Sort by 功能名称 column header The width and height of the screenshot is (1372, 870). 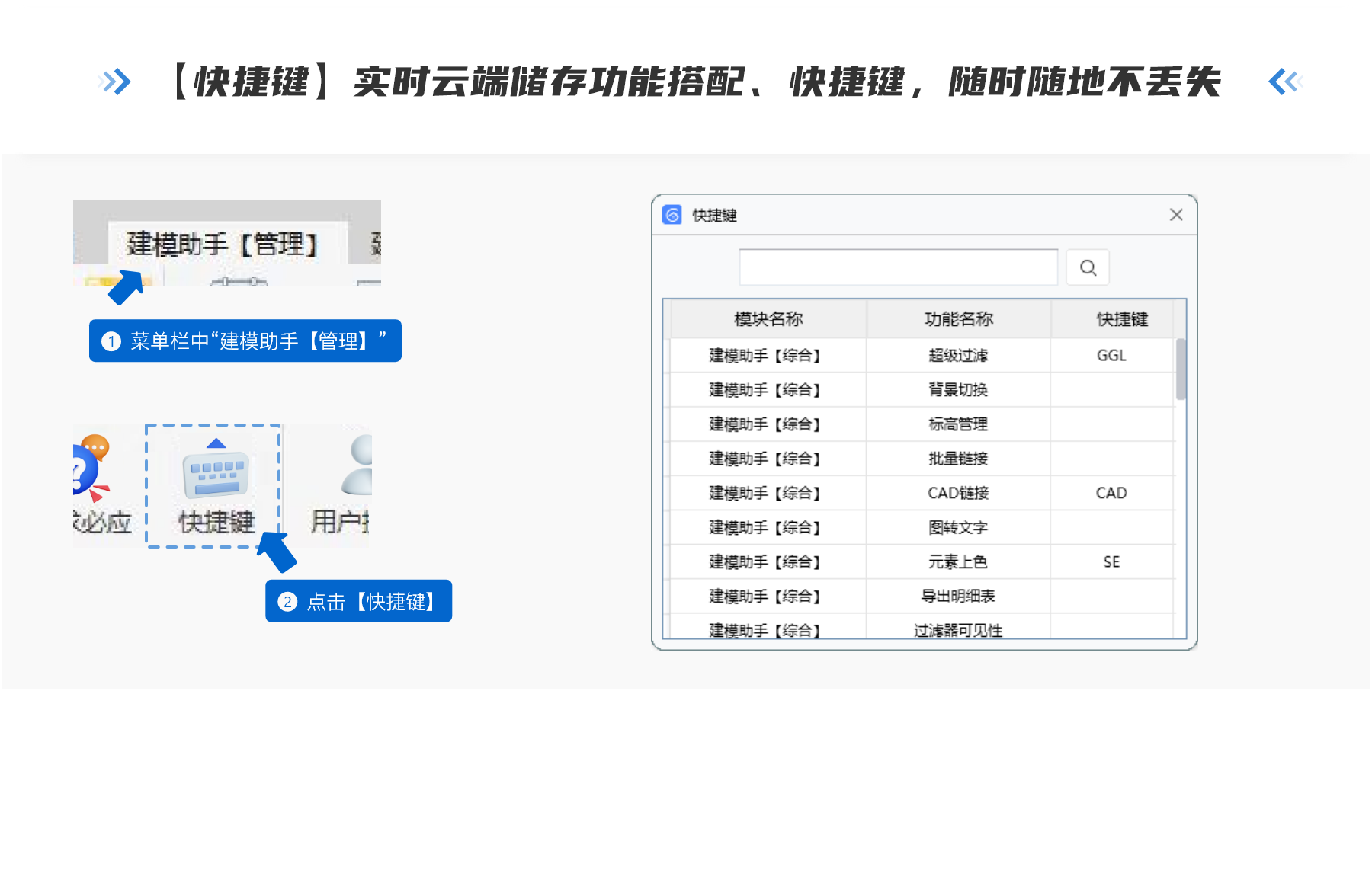tap(958, 319)
